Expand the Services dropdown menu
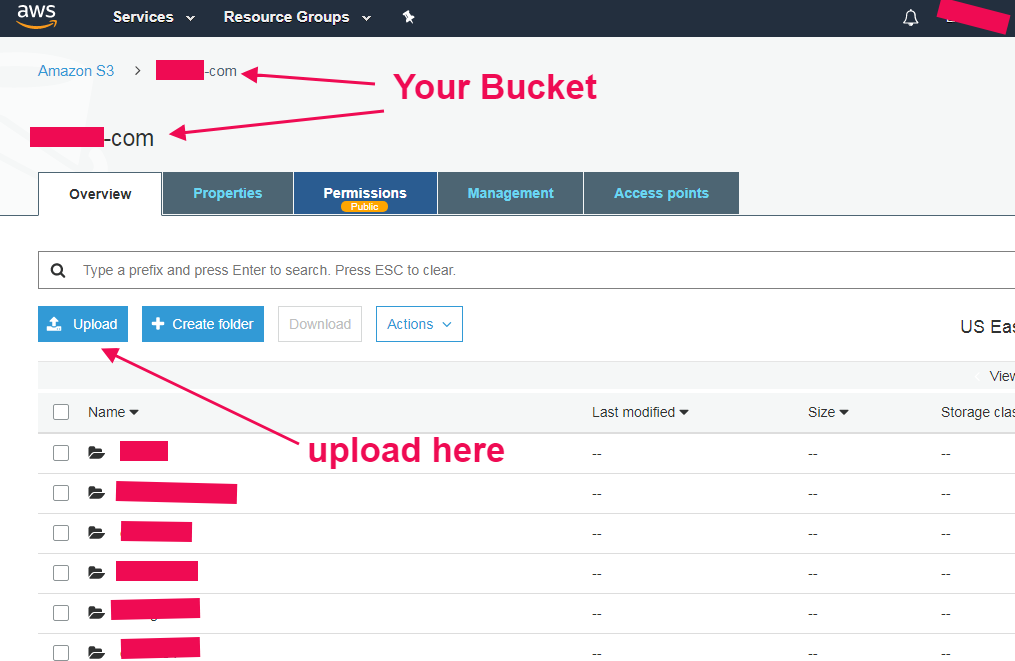 [154, 17]
